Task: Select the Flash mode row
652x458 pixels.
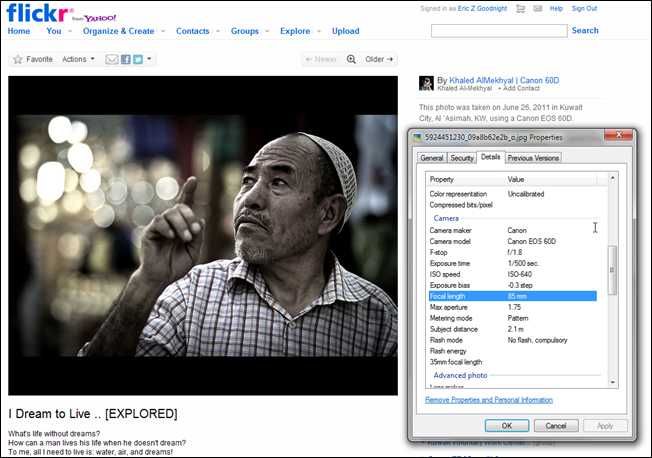Action: click(x=512, y=340)
